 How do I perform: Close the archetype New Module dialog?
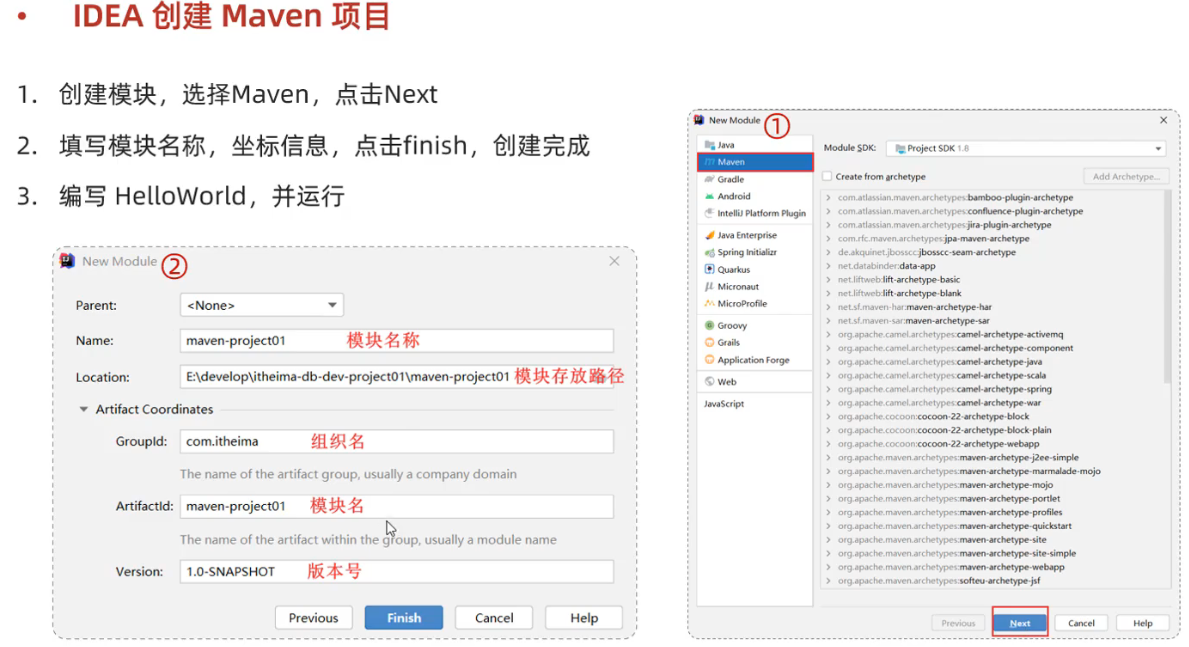(1164, 120)
